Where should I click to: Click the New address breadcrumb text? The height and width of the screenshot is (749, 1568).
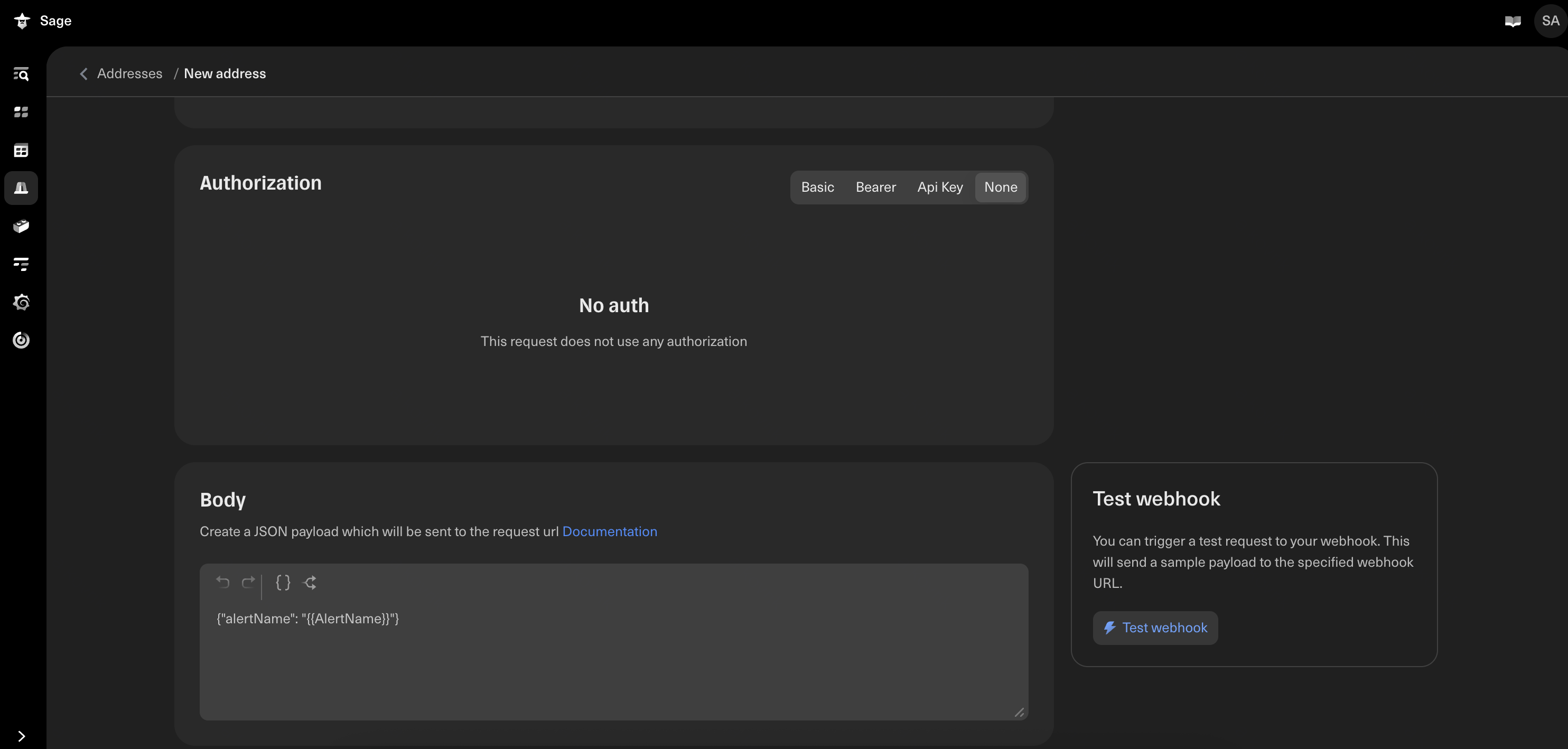pos(225,73)
